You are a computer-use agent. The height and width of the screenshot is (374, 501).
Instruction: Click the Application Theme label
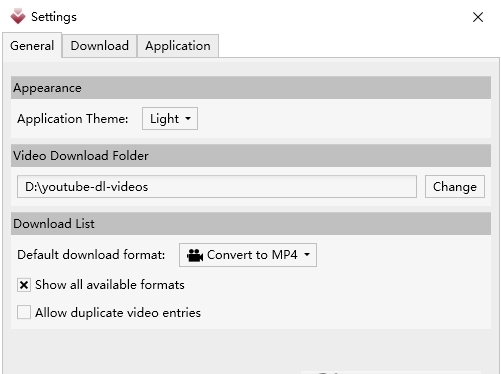click(73, 119)
